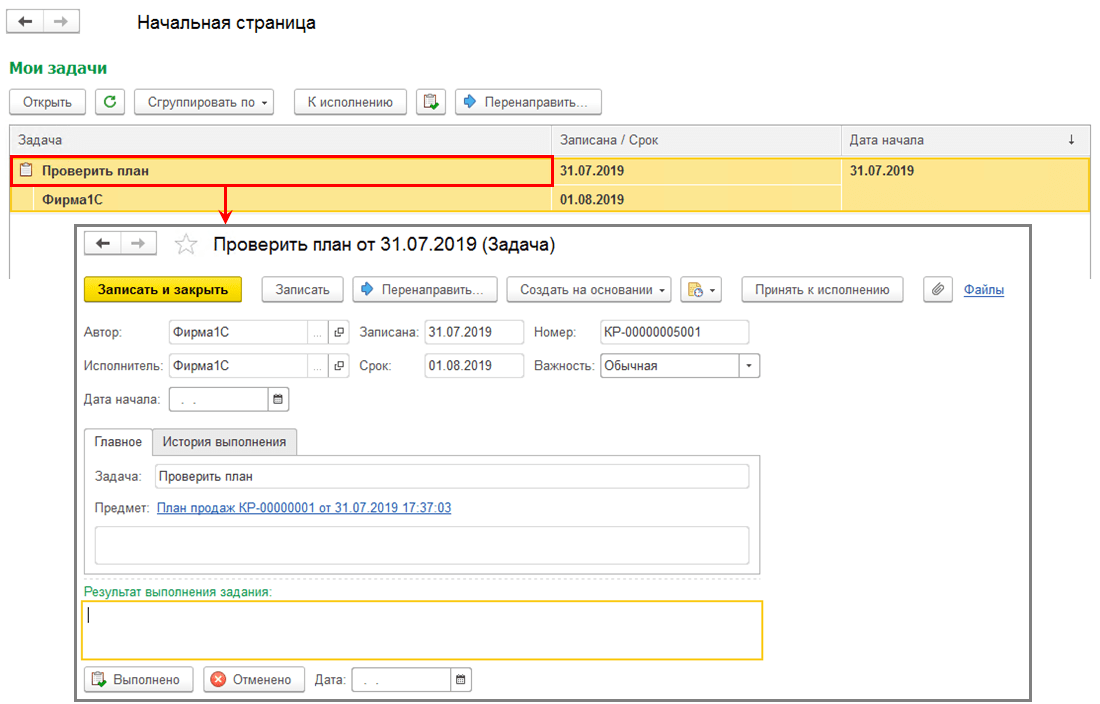1100x704 pixels.
Task: Click the paperclip attach file icon
Action: point(937,290)
